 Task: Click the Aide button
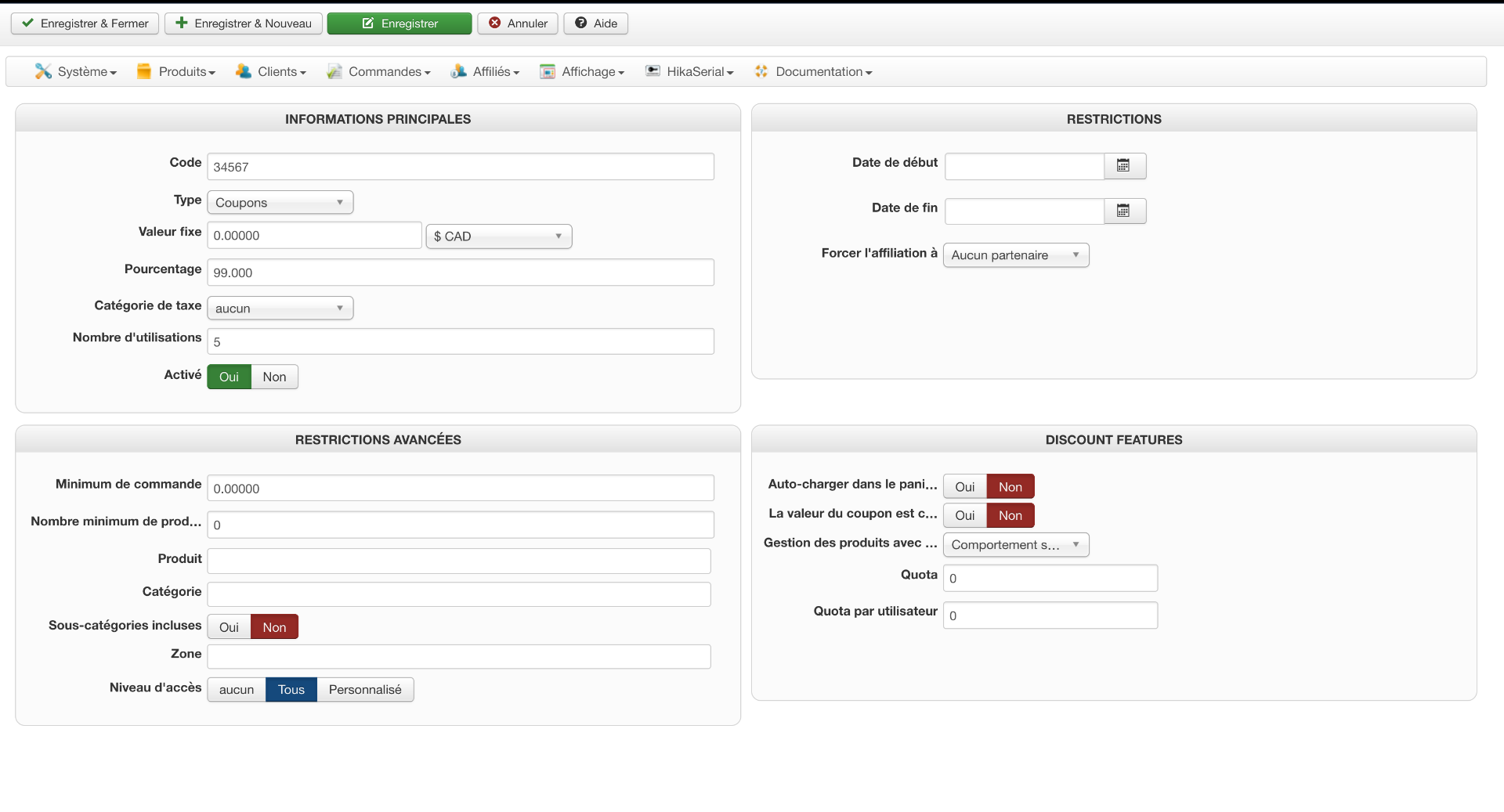596,23
